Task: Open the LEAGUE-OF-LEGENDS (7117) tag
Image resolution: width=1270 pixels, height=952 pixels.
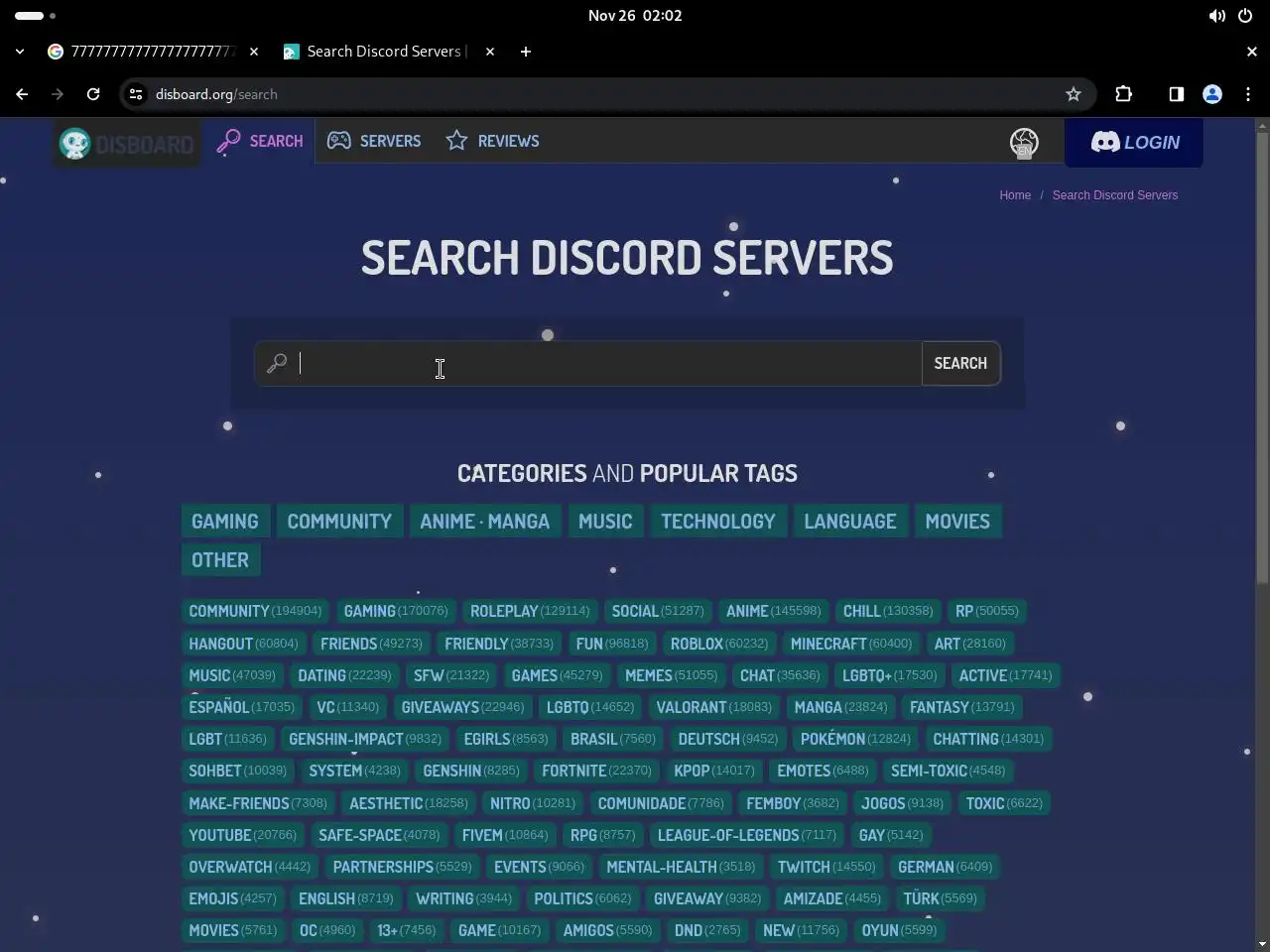Action: (x=747, y=835)
